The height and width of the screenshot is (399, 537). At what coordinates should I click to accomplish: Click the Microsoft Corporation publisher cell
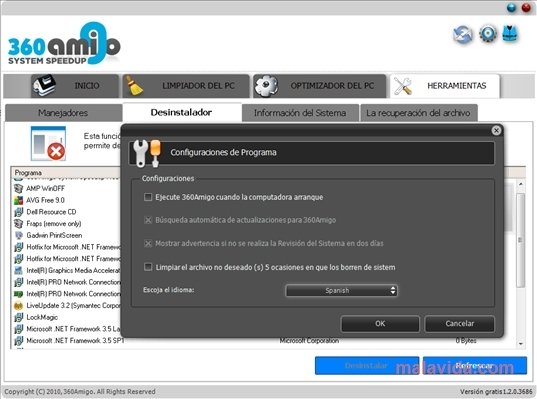click(309, 341)
